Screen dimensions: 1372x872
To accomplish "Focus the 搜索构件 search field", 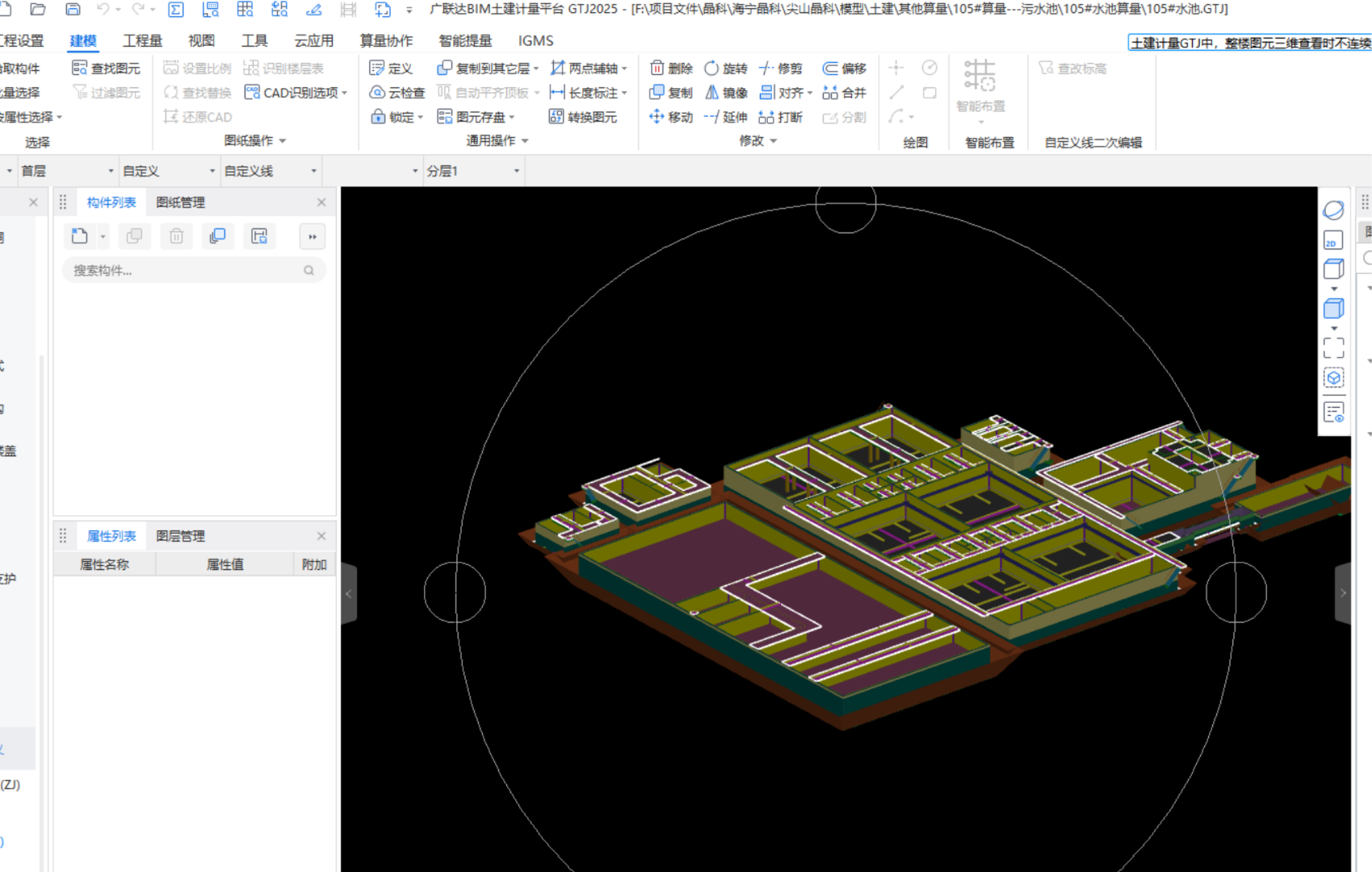I will click(194, 270).
